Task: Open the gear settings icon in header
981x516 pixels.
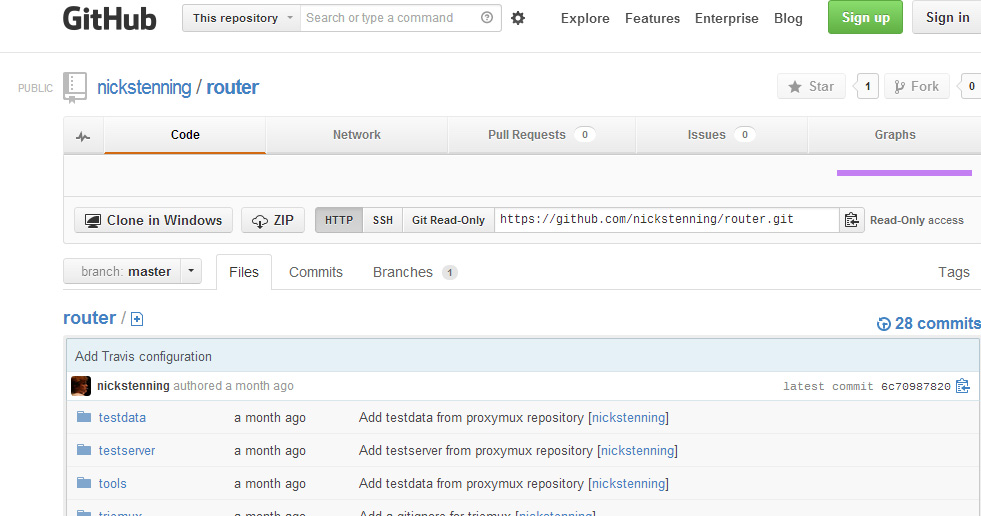Action: 518,18
